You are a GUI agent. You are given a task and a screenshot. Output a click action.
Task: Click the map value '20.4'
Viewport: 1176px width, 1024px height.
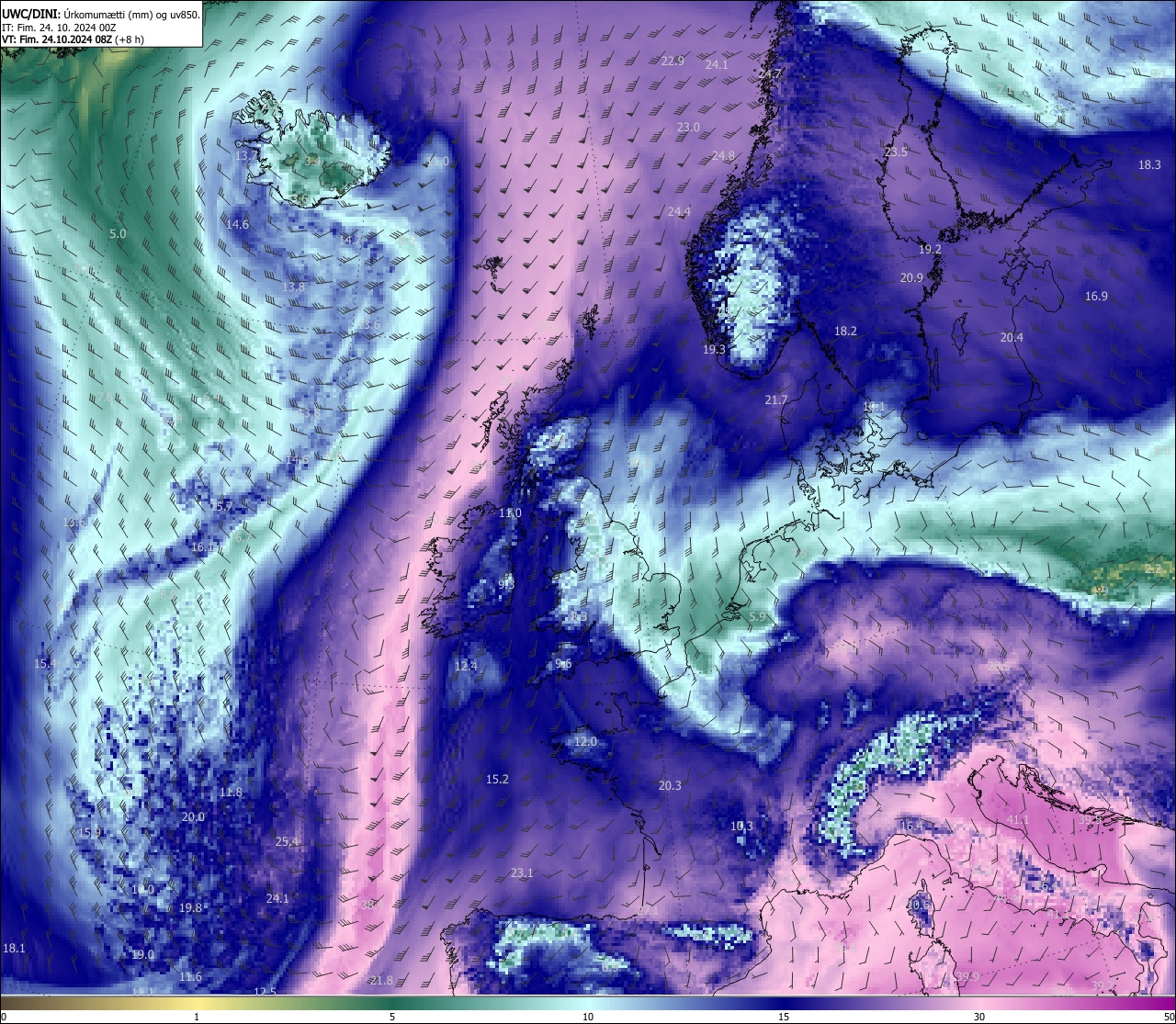[1012, 337]
